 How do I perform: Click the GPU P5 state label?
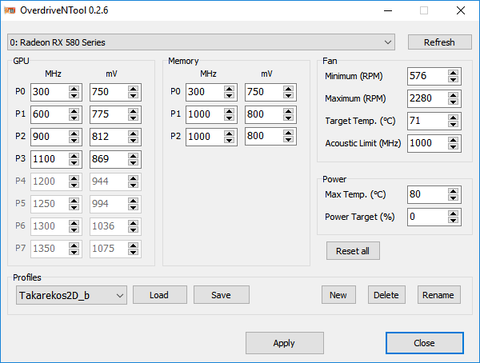20,203
